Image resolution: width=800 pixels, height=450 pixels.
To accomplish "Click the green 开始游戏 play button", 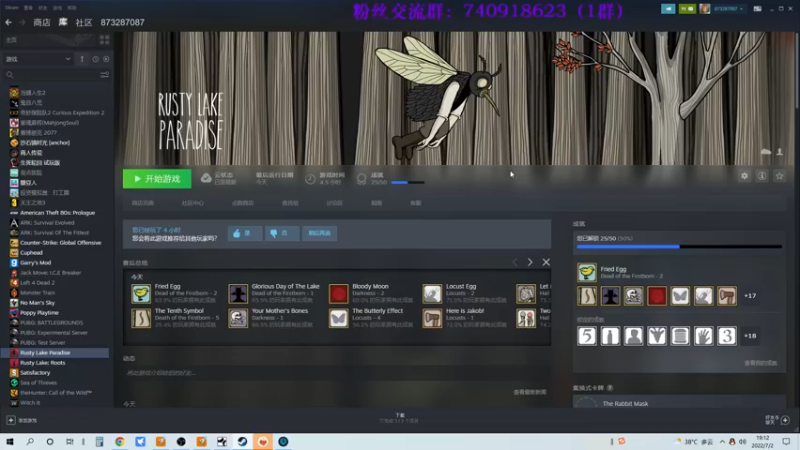I will (157, 179).
